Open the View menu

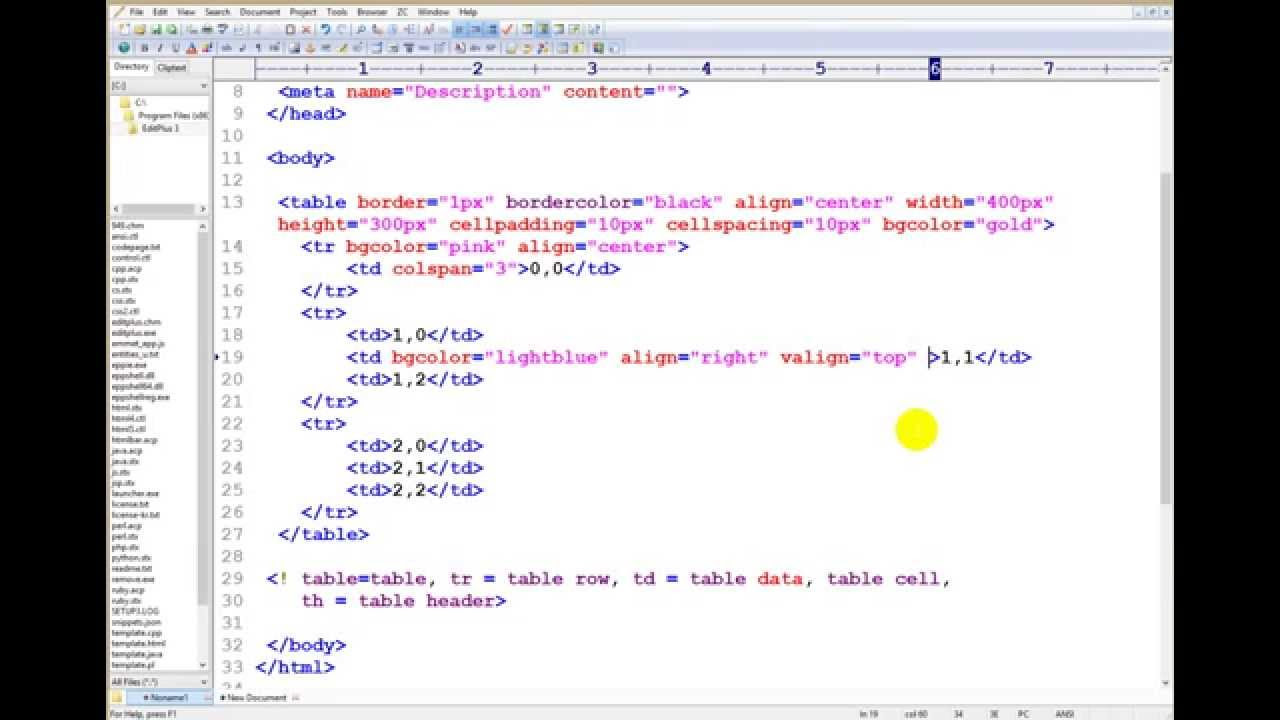[x=186, y=12]
